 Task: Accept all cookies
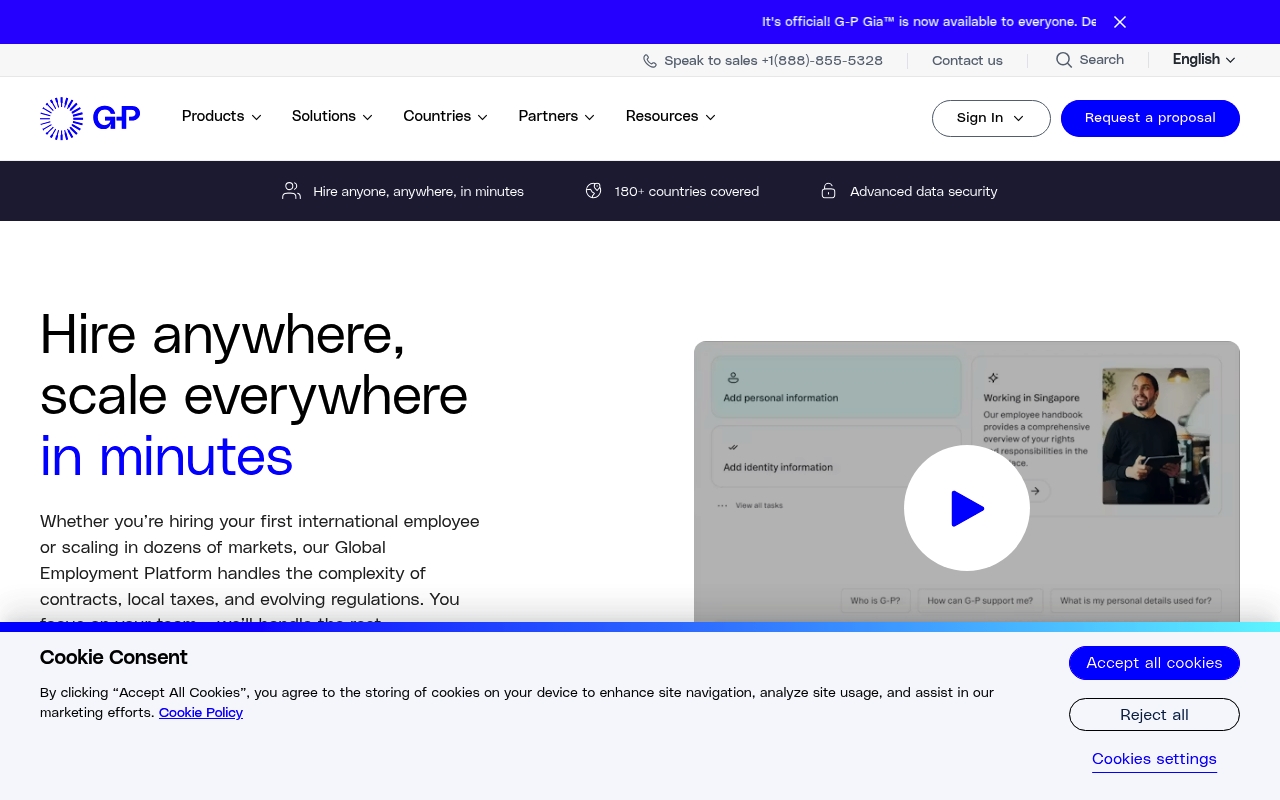[x=1154, y=663]
